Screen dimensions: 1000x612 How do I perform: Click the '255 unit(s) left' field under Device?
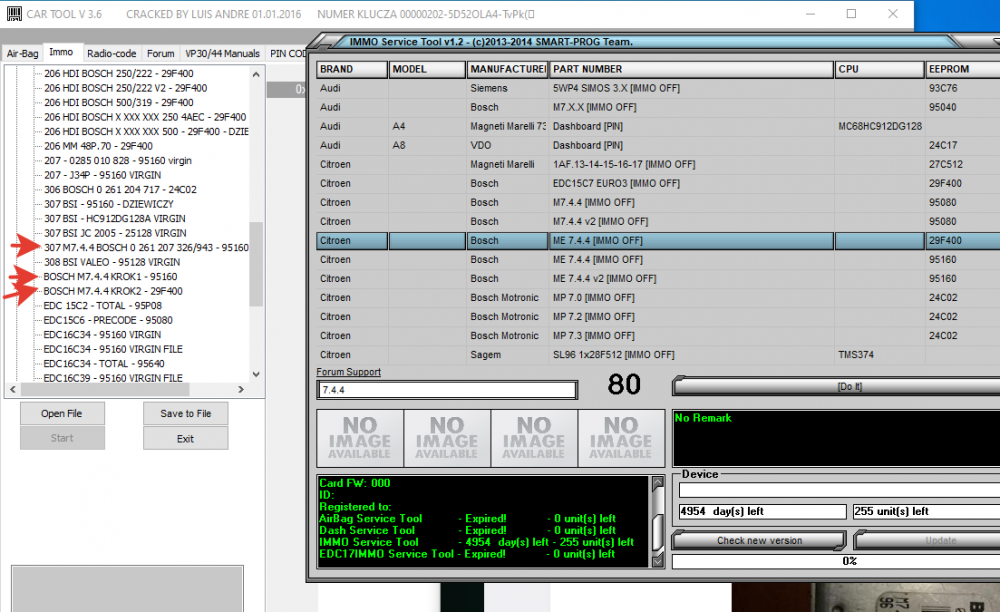(926, 511)
